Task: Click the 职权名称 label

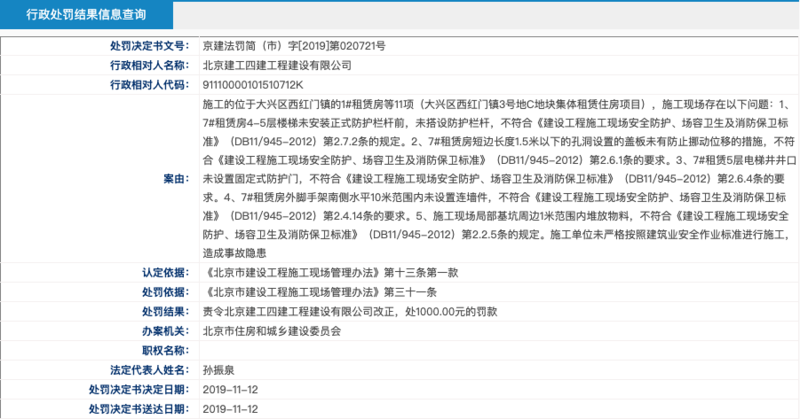Action: [x=165, y=351]
